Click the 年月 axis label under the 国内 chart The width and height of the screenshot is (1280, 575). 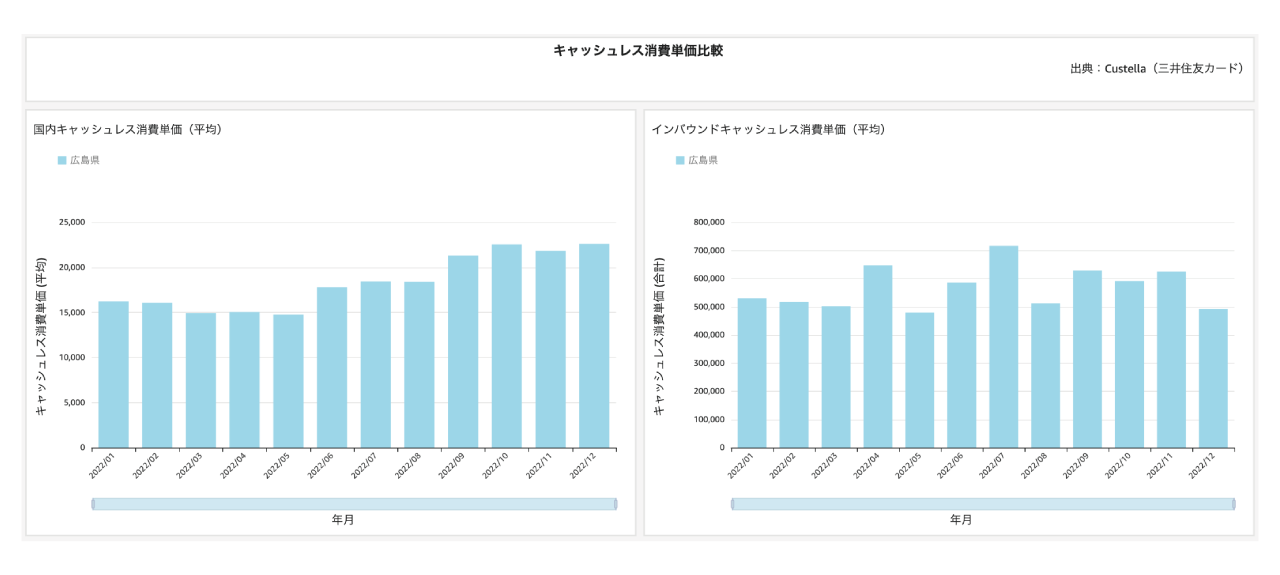(343, 520)
